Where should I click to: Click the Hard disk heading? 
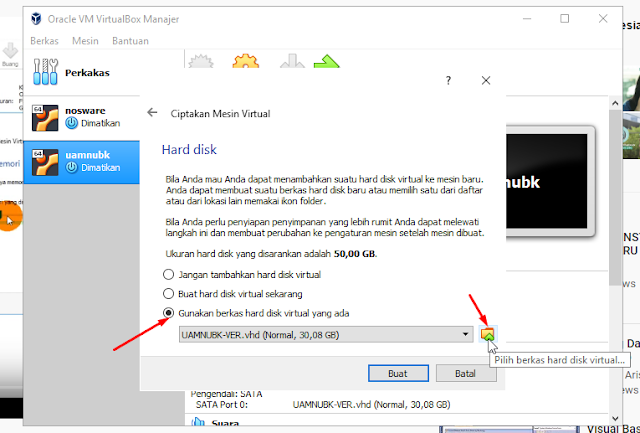pyautogui.click(x=189, y=149)
